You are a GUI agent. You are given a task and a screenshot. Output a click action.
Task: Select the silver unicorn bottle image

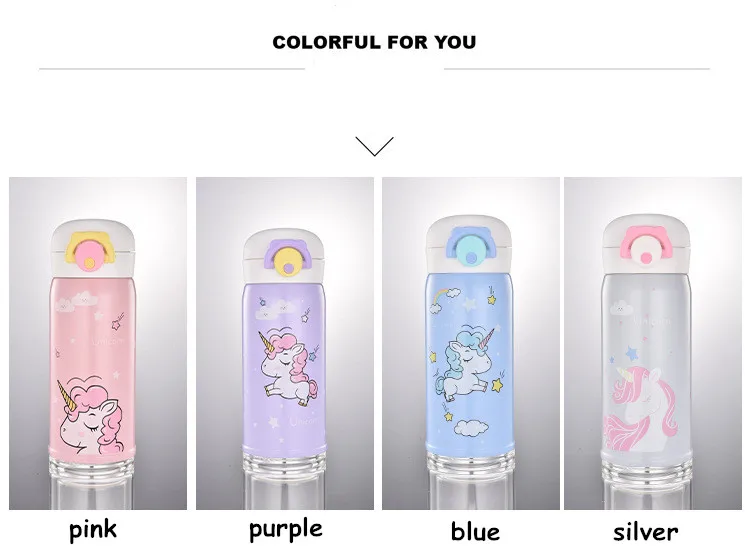coord(653,343)
